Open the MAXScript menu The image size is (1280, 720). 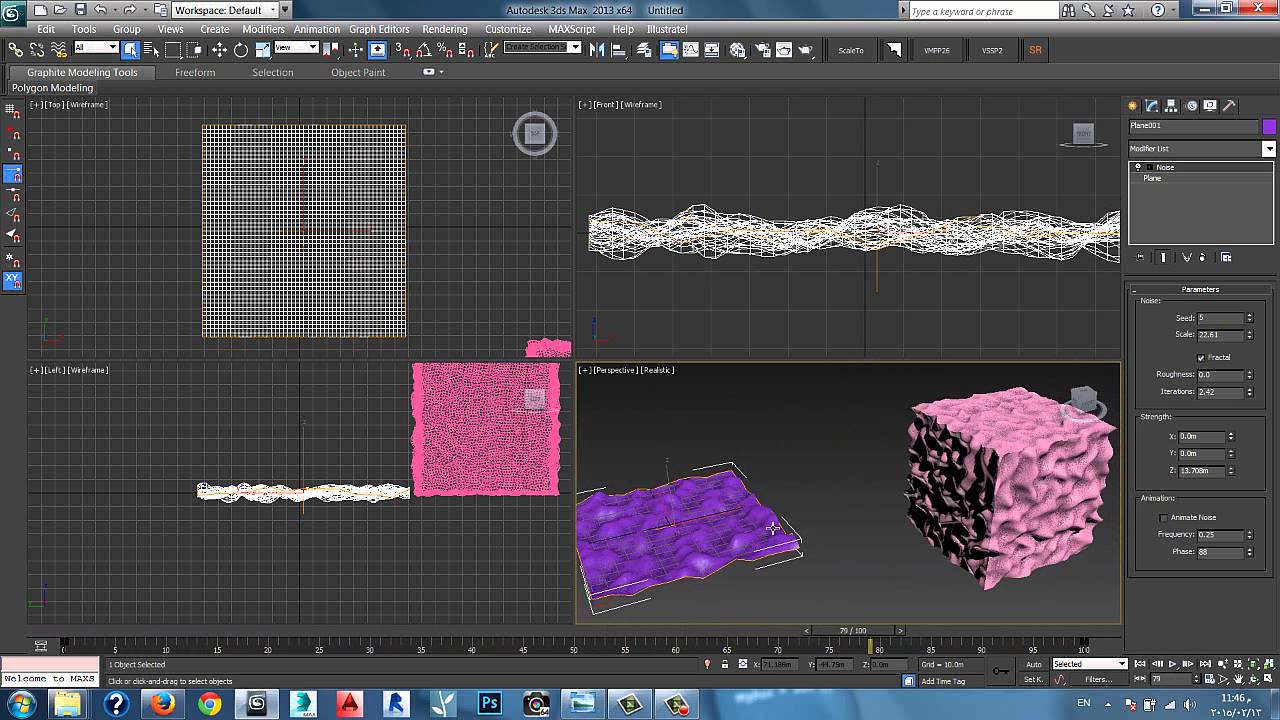point(572,29)
